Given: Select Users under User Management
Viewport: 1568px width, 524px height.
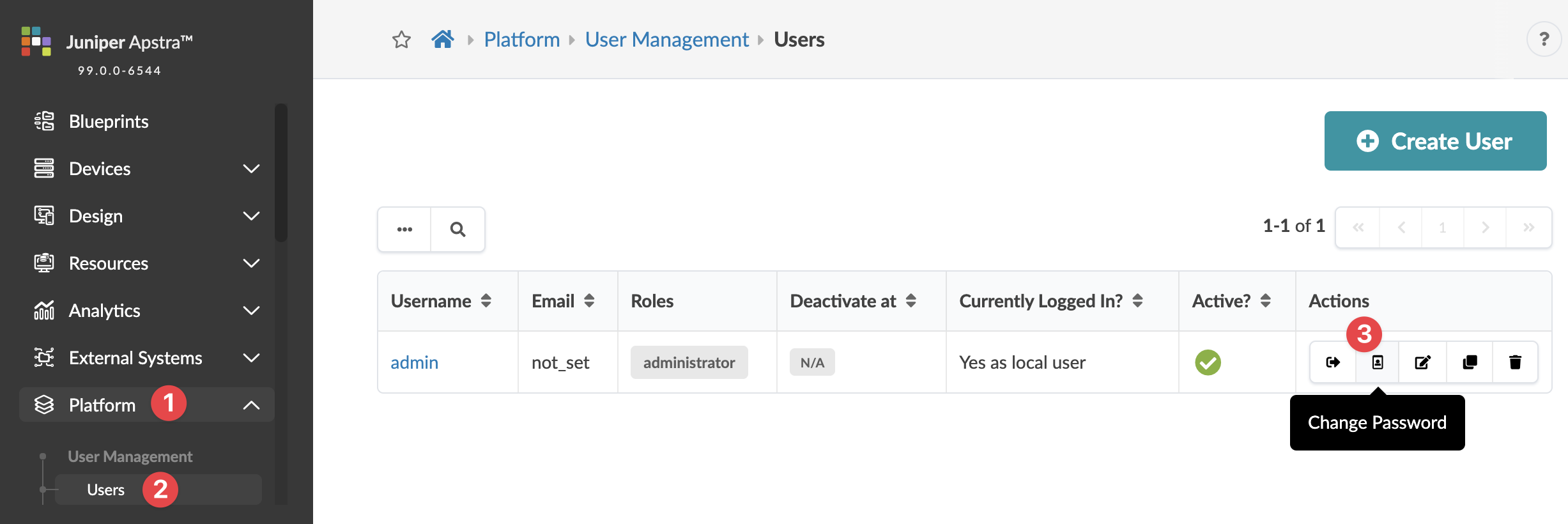Looking at the screenshot, I should coord(106,490).
